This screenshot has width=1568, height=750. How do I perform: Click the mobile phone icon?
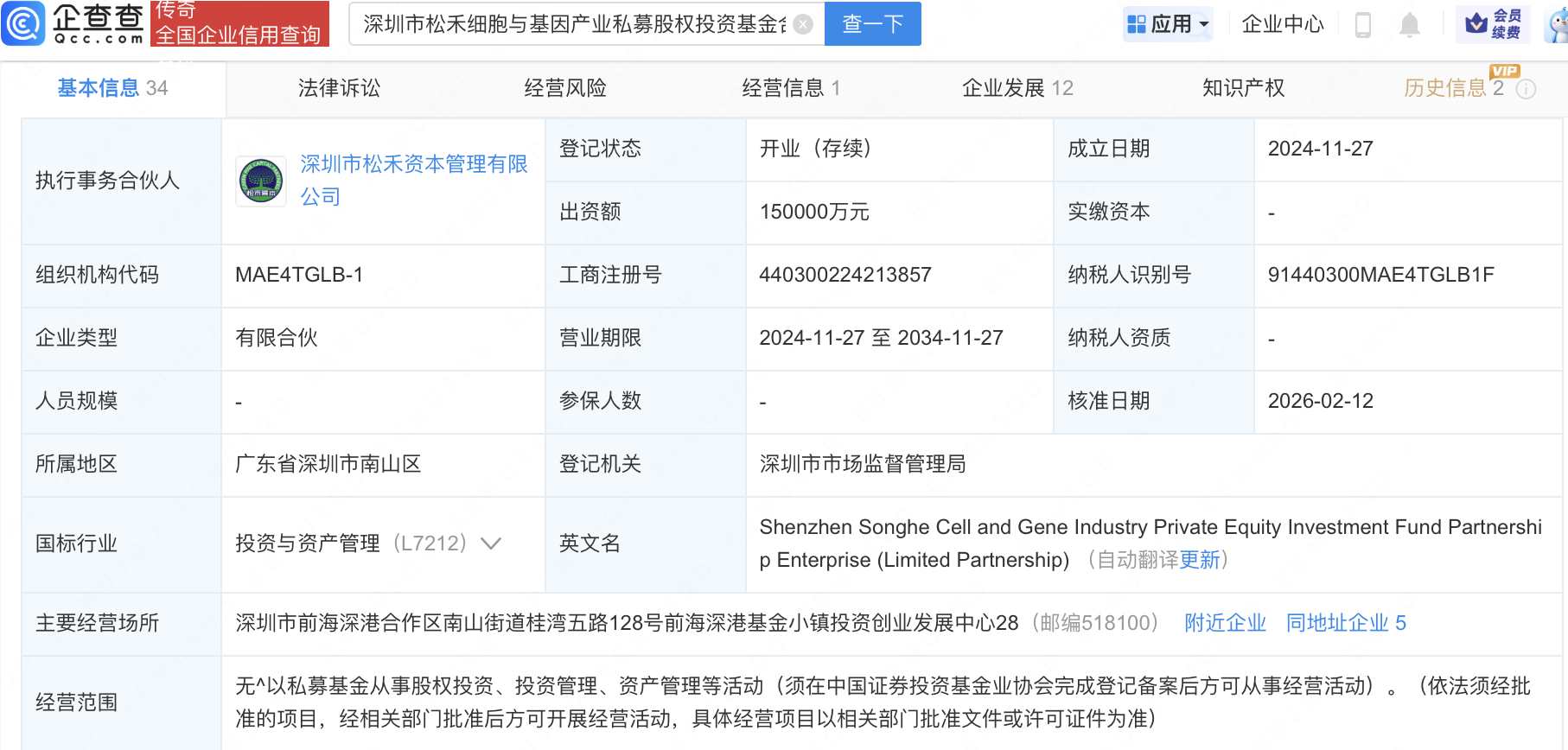click(1363, 25)
